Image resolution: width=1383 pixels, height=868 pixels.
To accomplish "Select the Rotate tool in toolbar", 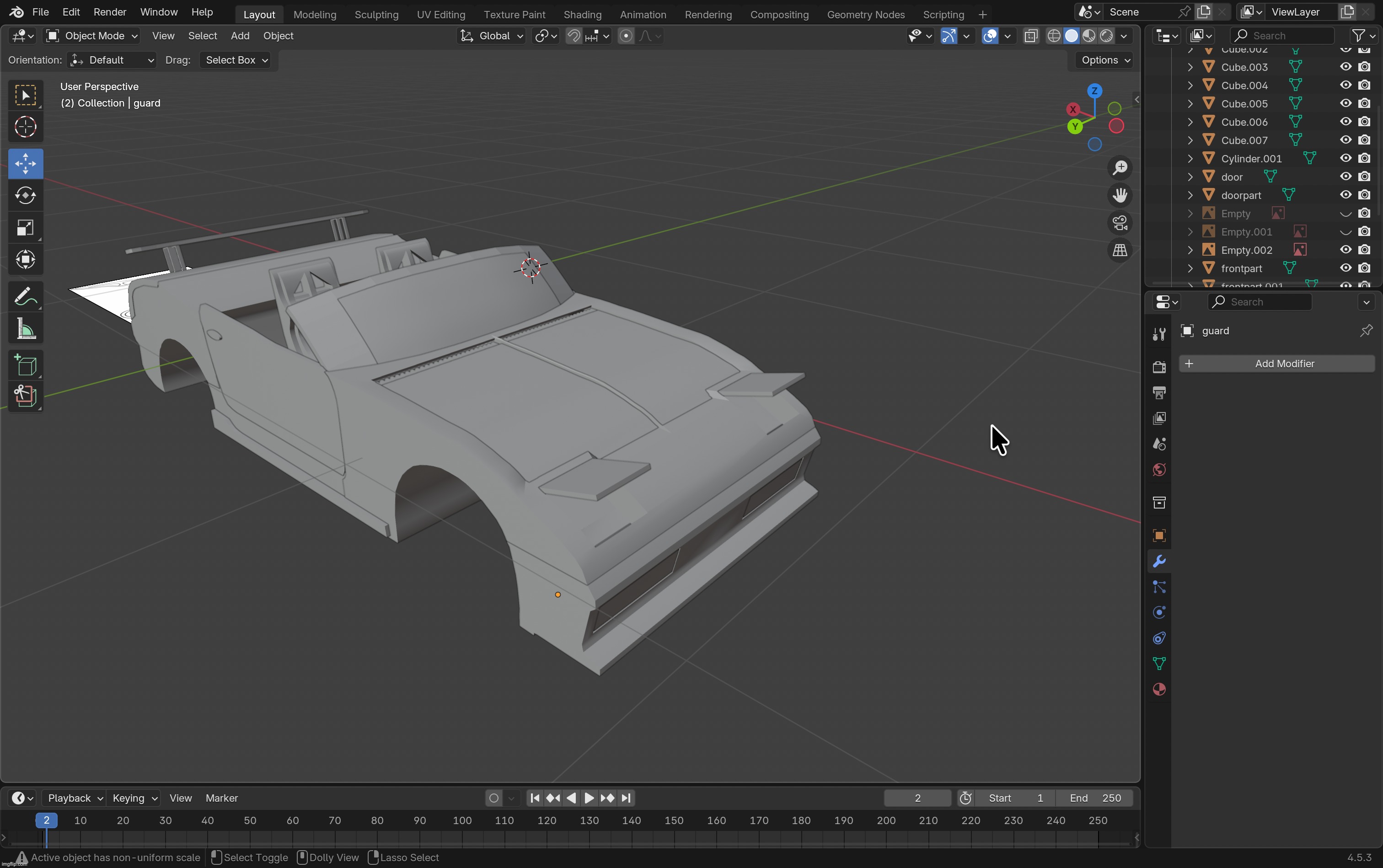I will pyautogui.click(x=25, y=196).
